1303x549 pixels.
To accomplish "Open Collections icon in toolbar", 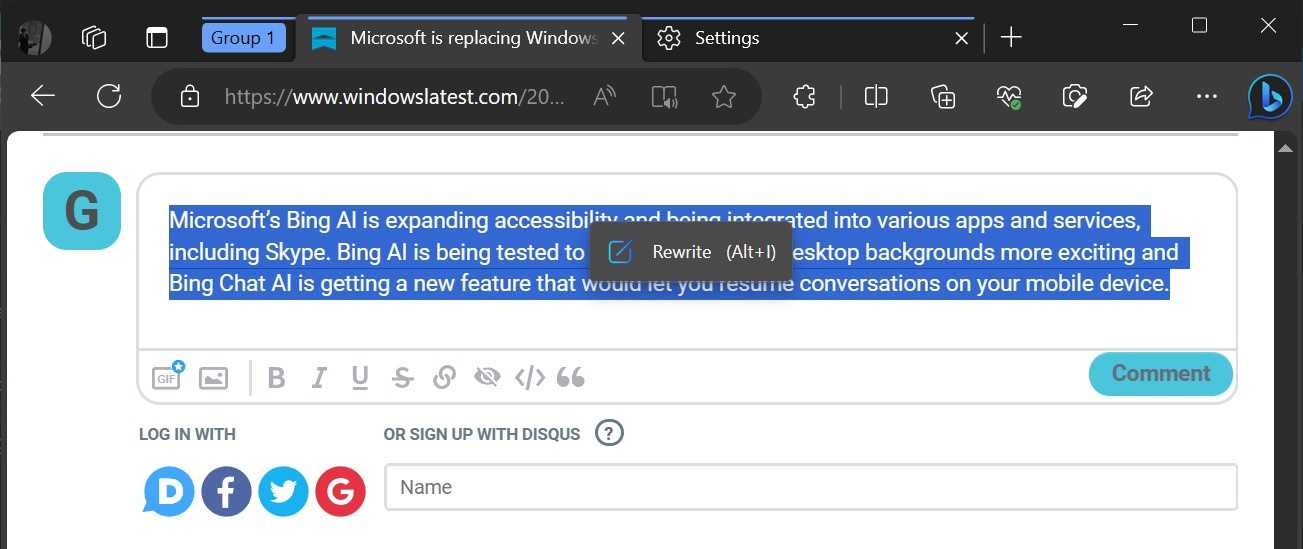I will click(x=943, y=97).
